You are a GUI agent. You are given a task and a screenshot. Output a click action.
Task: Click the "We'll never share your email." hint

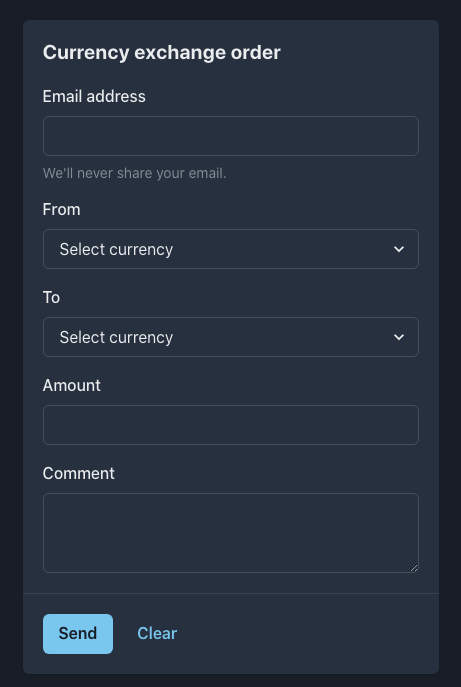tap(135, 174)
